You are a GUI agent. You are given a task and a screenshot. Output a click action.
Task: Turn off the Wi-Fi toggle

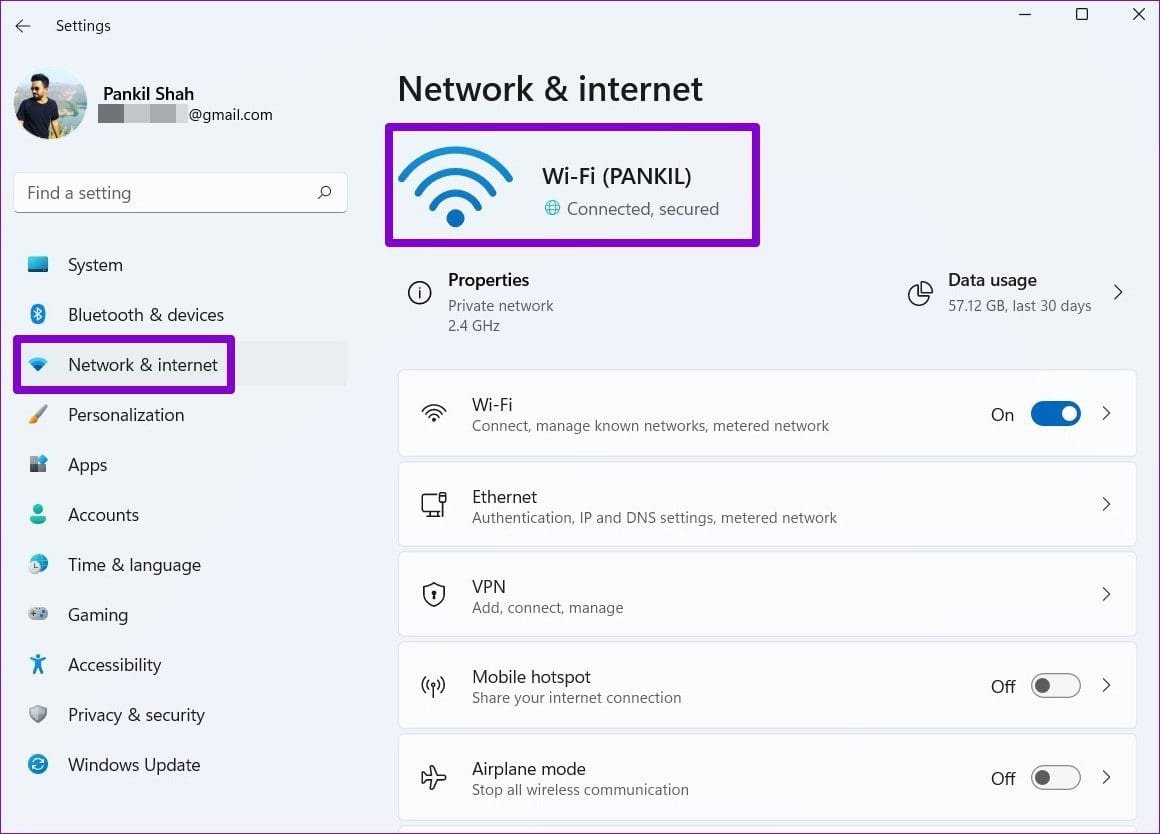click(1055, 413)
